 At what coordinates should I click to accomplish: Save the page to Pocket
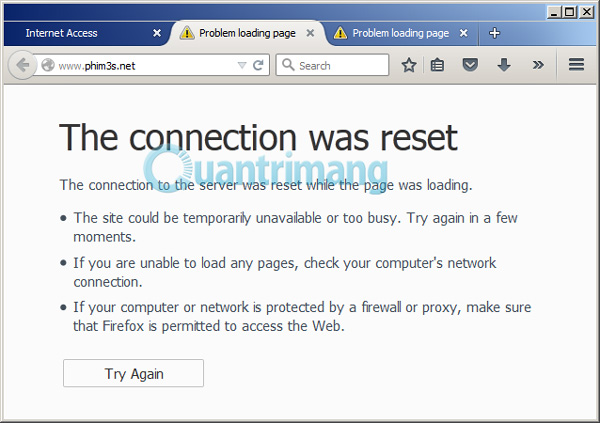click(470, 65)
